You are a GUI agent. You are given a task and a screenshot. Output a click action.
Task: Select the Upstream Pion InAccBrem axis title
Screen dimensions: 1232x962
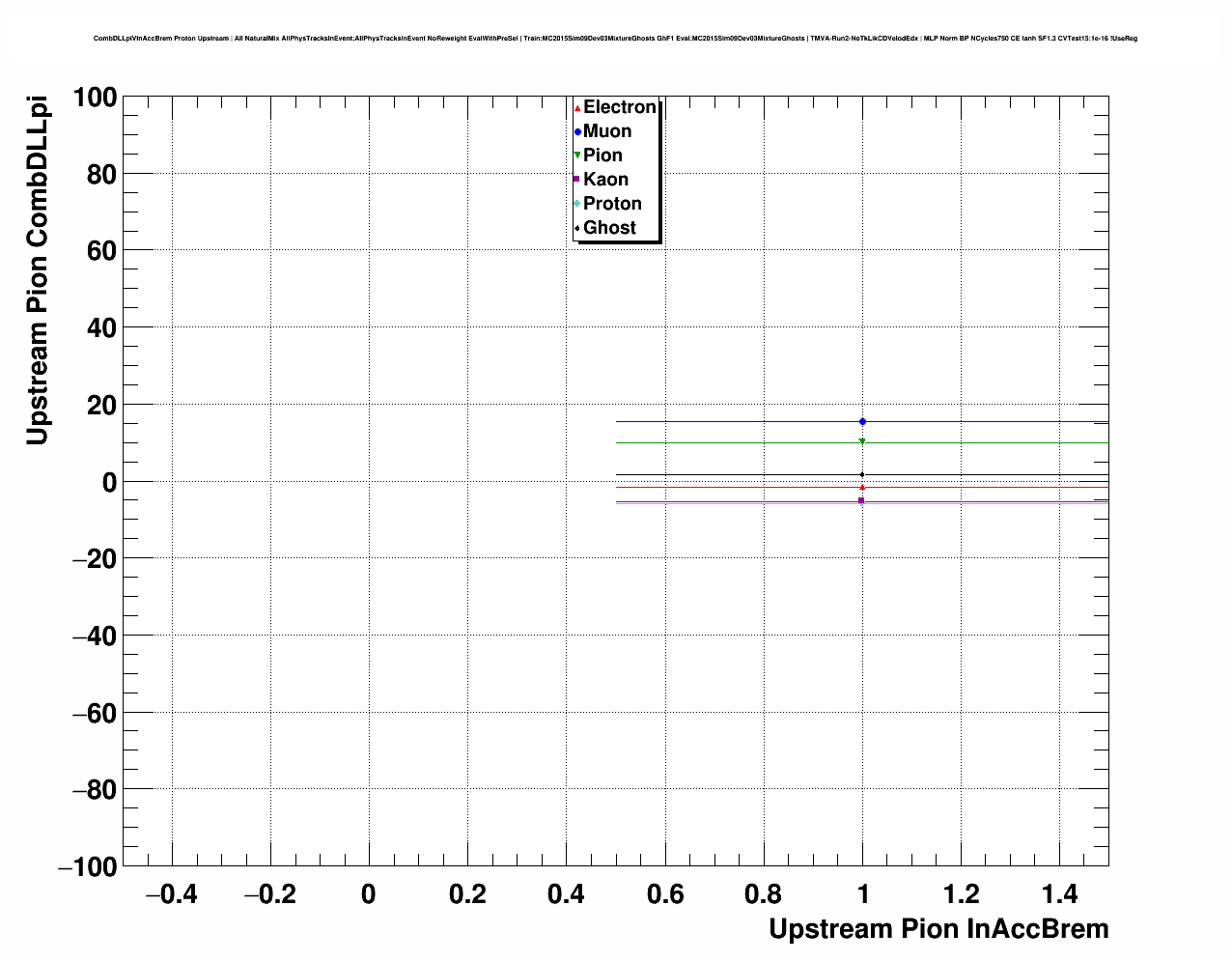click(x=938, y=929)
